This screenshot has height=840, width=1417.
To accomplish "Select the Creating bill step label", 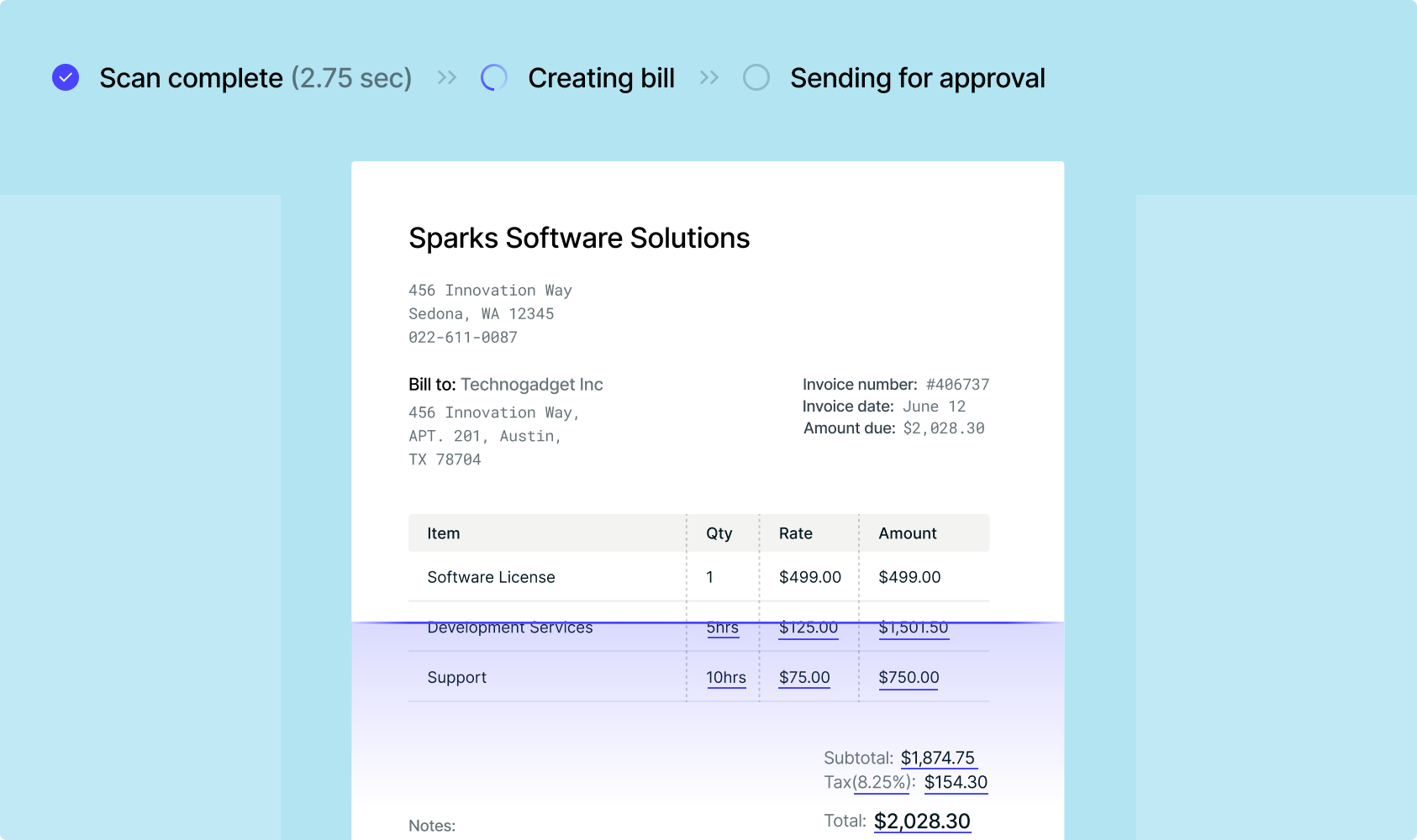I will (601, 78).
